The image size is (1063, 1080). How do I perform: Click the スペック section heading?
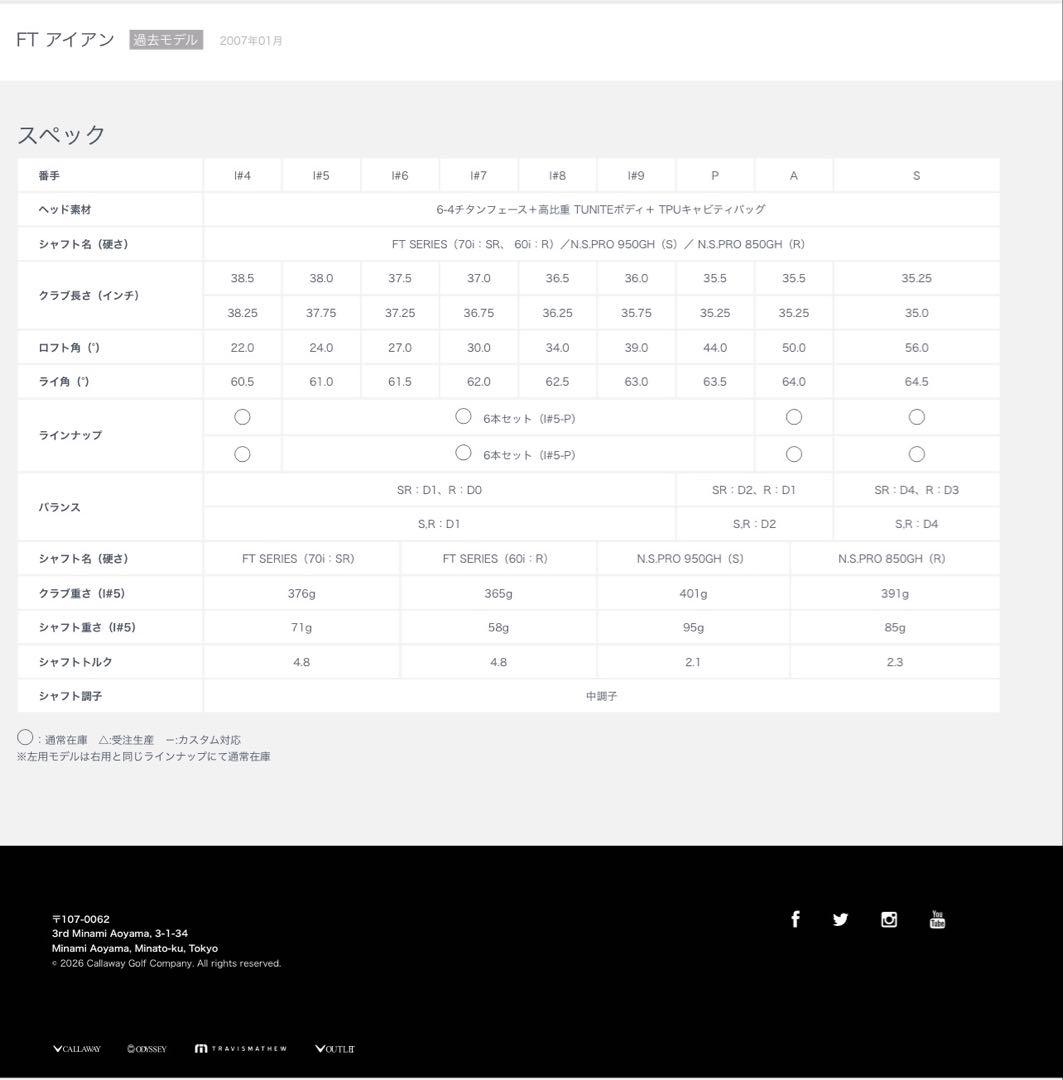point(61,135)
